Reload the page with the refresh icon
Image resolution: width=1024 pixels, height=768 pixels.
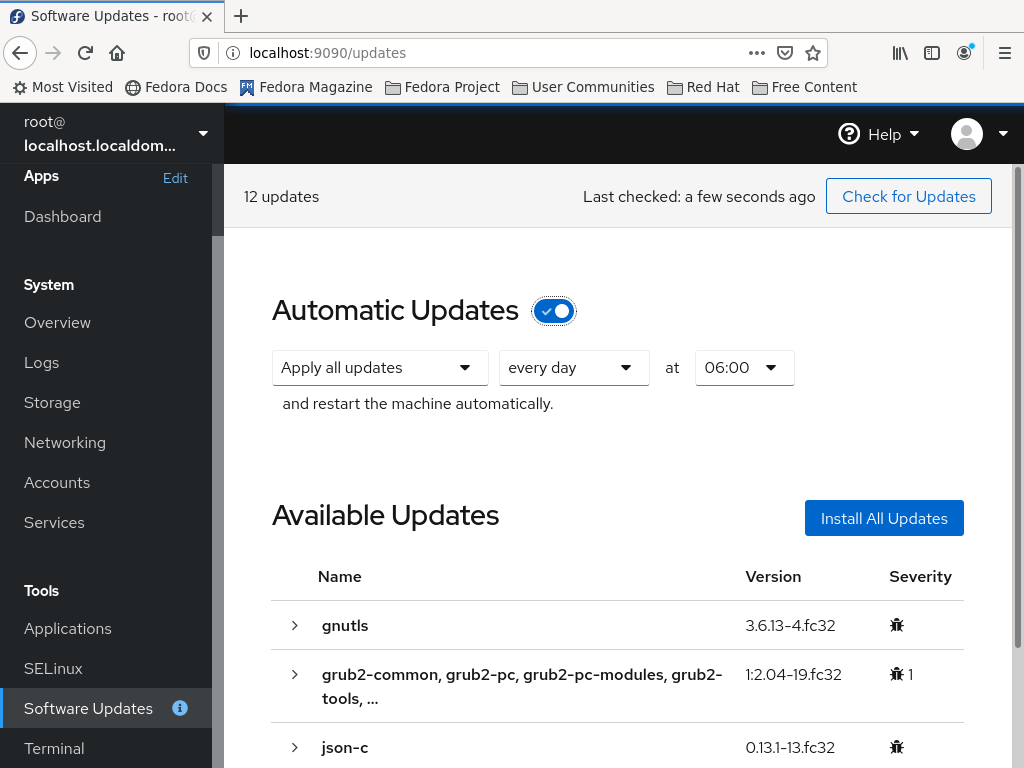pyautogui.click(x=85, y=53)
